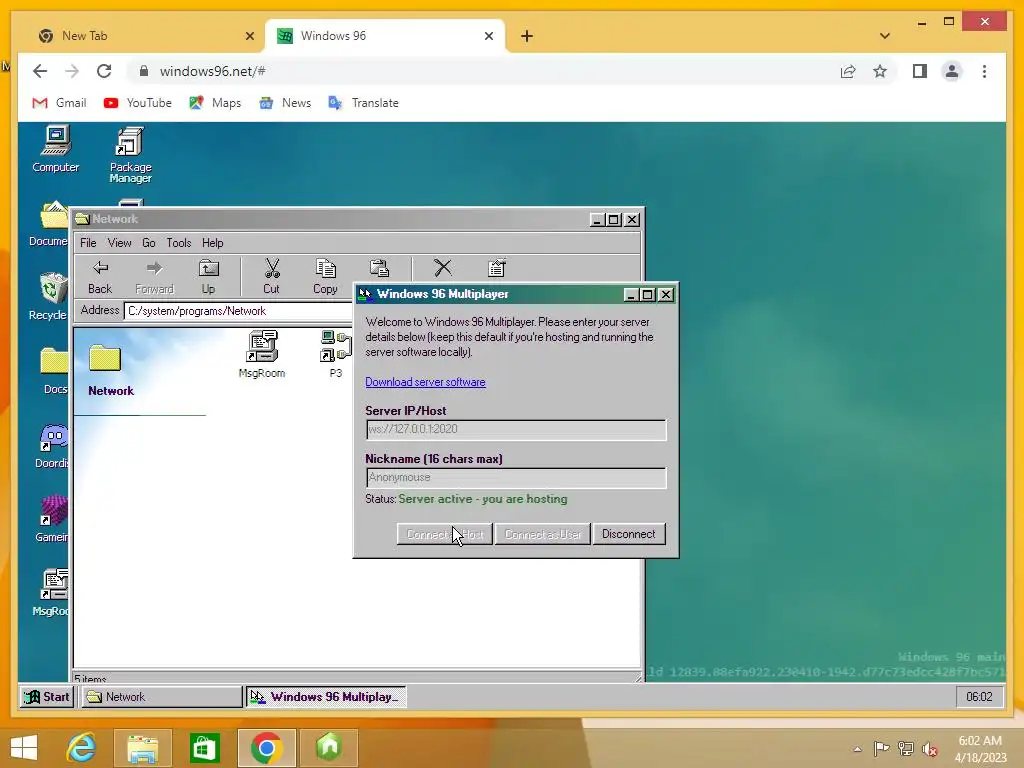
Task: Open the MsgRoom desktop shortcut icon
Action: (x=51, y=592)
